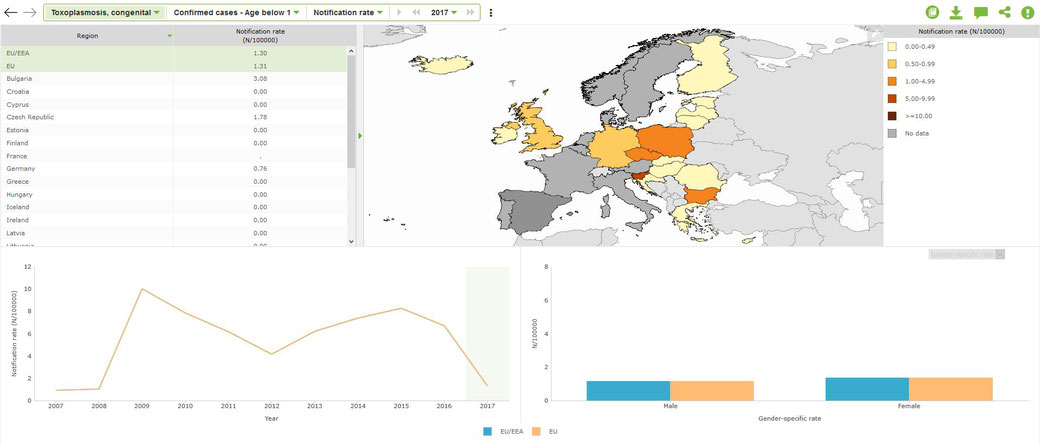
Task: Click the table vertical scrollbar thumb
Action: click(x=352, y=111)
